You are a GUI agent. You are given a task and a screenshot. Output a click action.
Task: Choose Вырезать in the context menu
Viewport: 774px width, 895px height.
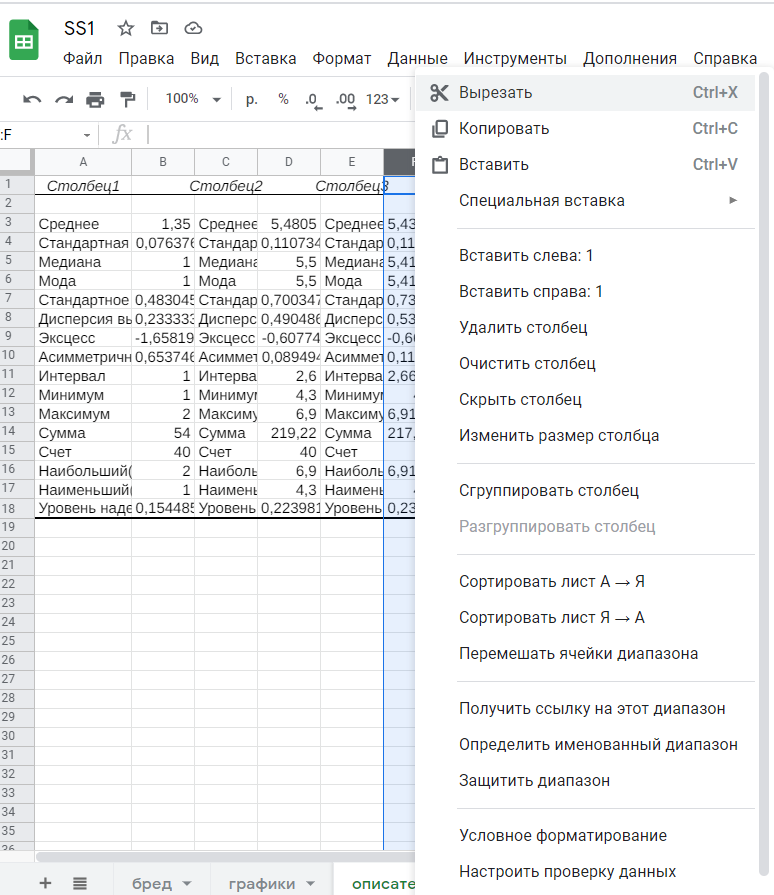point(585,92)
